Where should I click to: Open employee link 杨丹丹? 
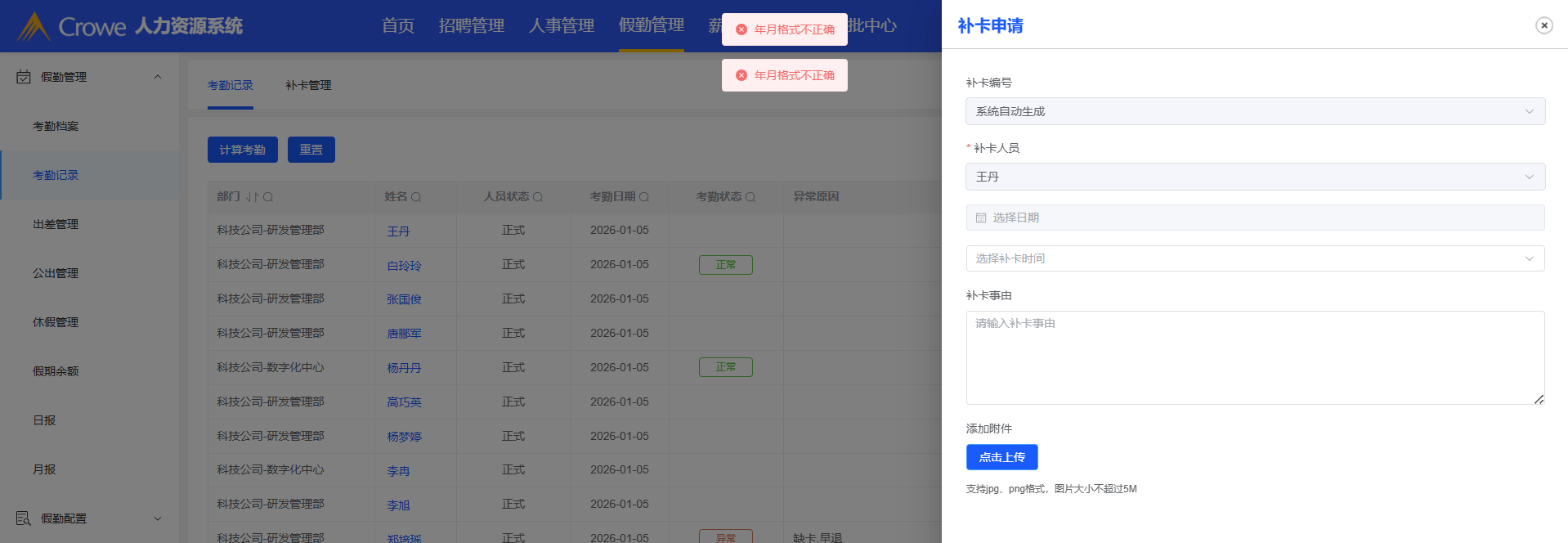coord(404,368)
